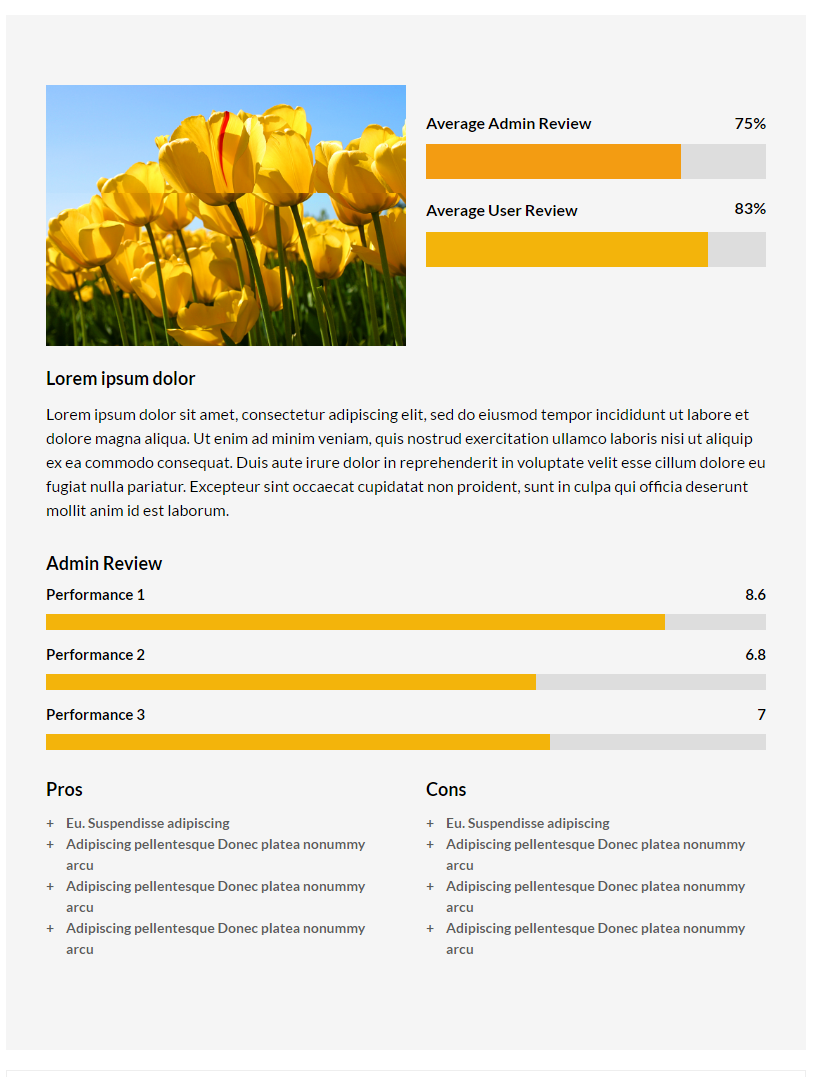Viewport: 821px width, 1077px height.
Task: Click the 'Admin Review' section heading
Action: click(x=104, y=563)
